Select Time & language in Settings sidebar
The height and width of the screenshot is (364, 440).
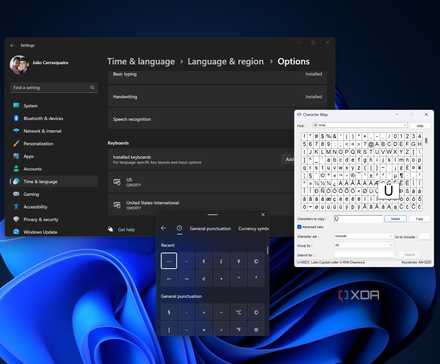[x=54, y=181]
